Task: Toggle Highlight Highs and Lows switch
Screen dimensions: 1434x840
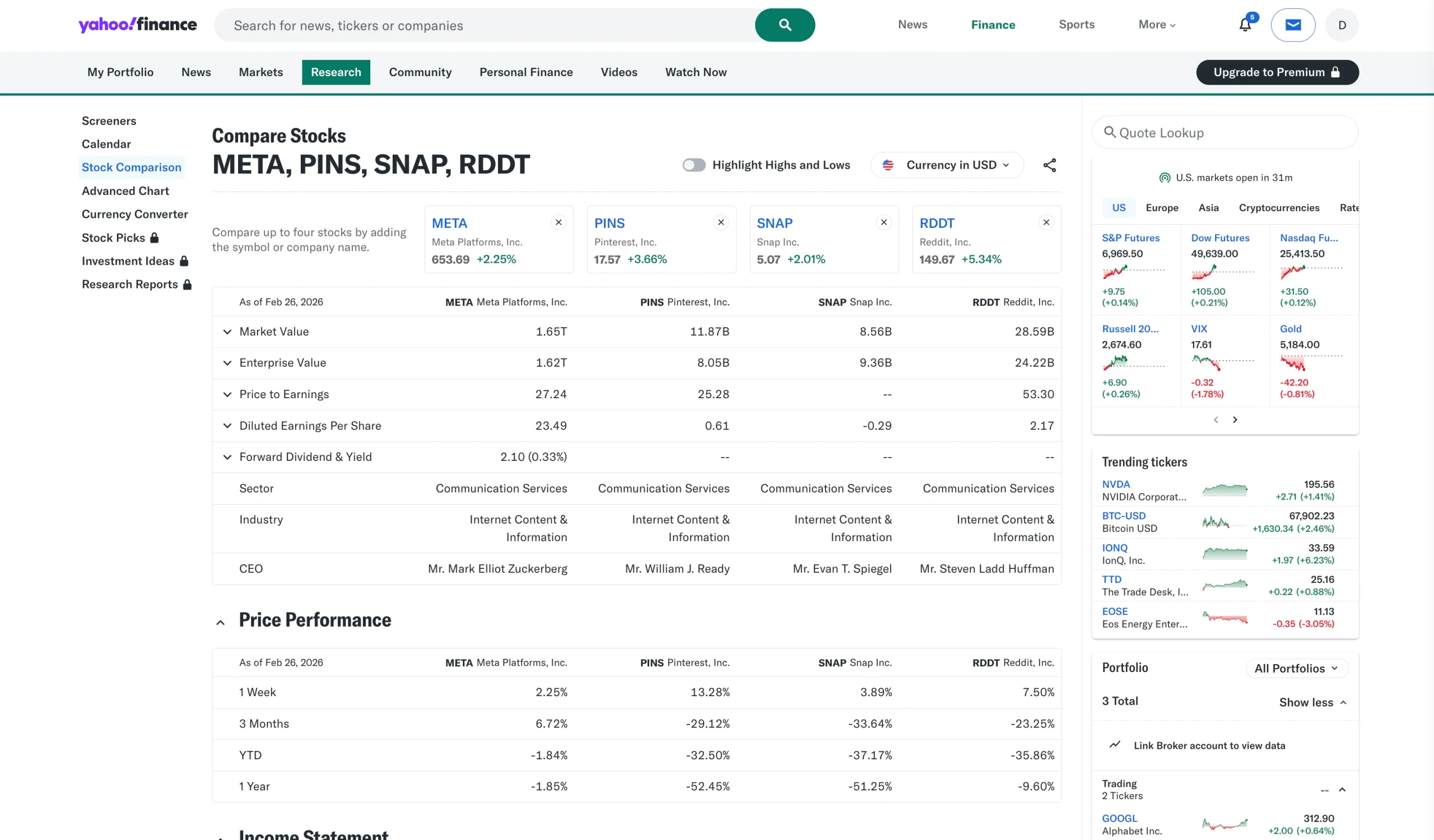Action: coord(693,165)
